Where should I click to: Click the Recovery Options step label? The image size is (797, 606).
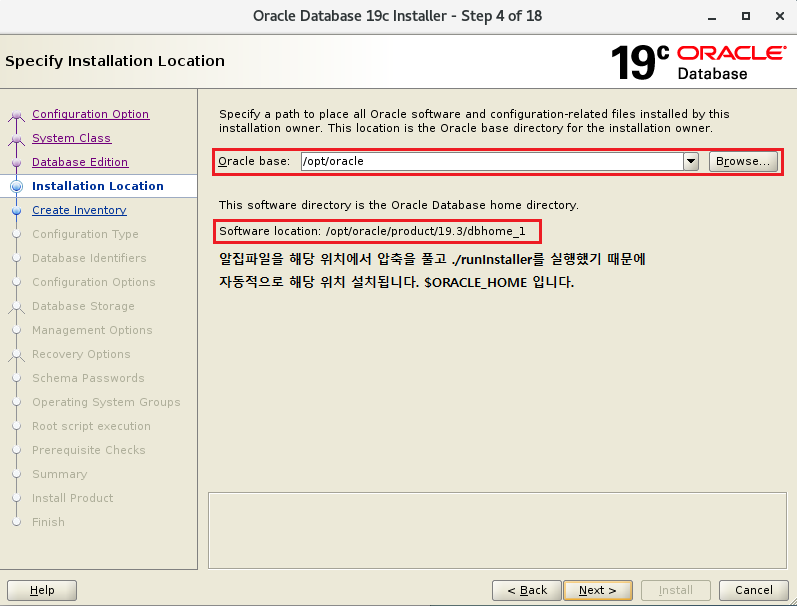(x=81, y=354)
